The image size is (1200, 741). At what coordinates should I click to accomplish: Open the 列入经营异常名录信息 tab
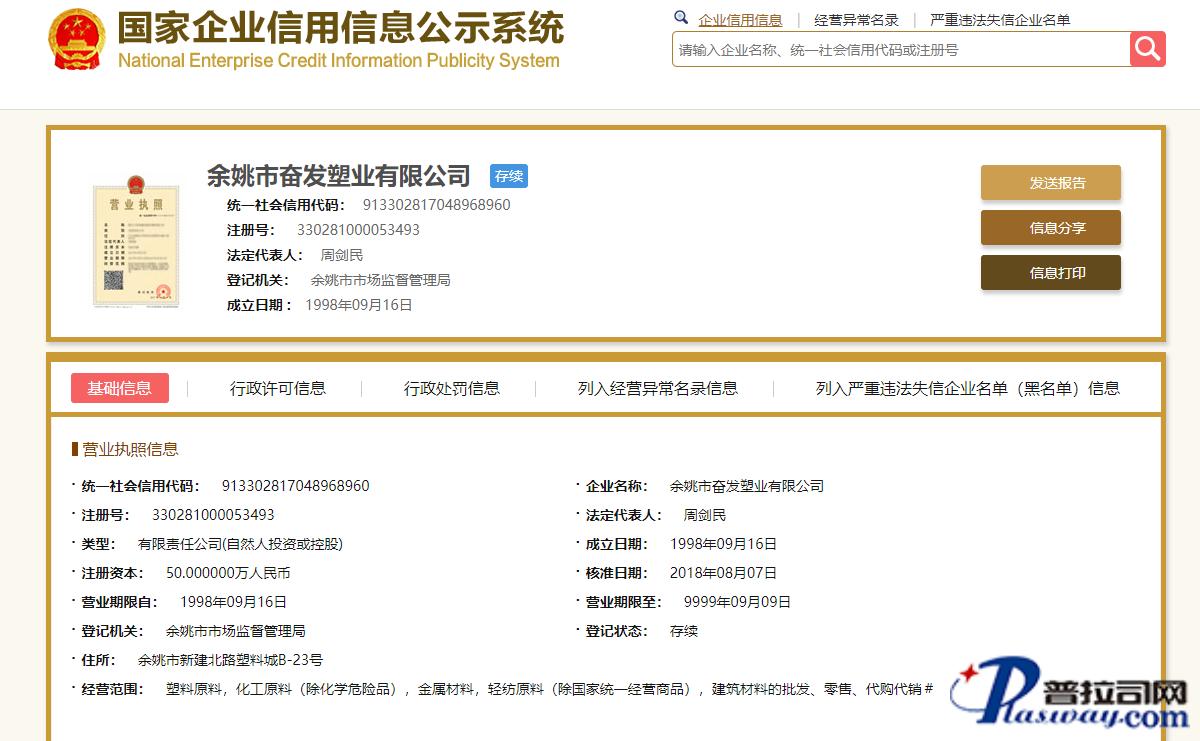658,388
